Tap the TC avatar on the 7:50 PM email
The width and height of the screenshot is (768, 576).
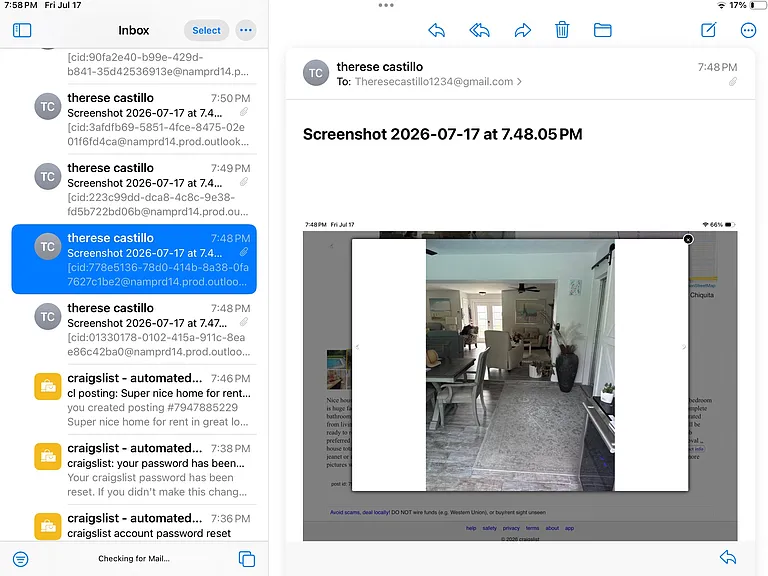point(48,106)
